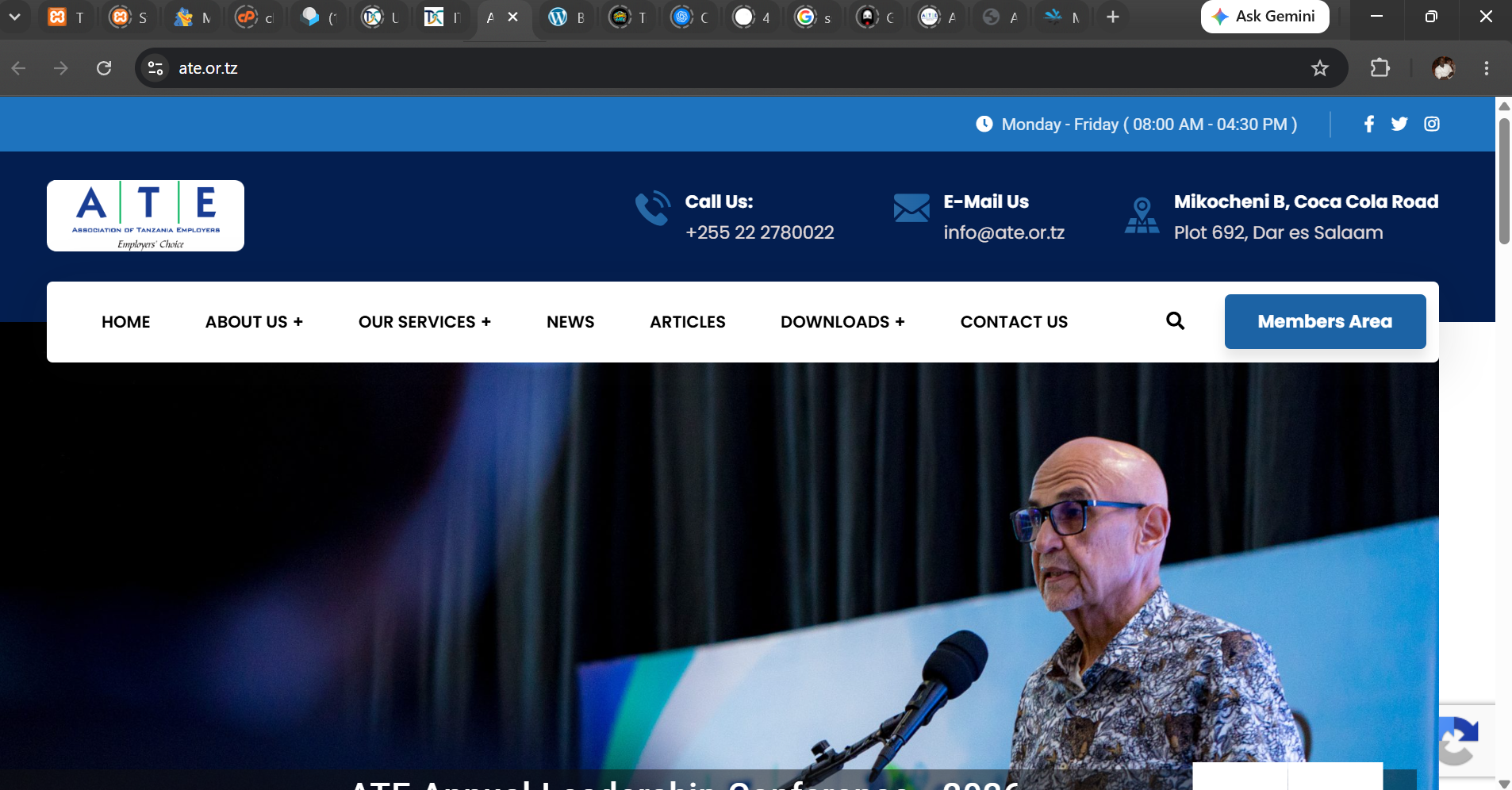Reload the ate.or.tz page

(104, 68)
